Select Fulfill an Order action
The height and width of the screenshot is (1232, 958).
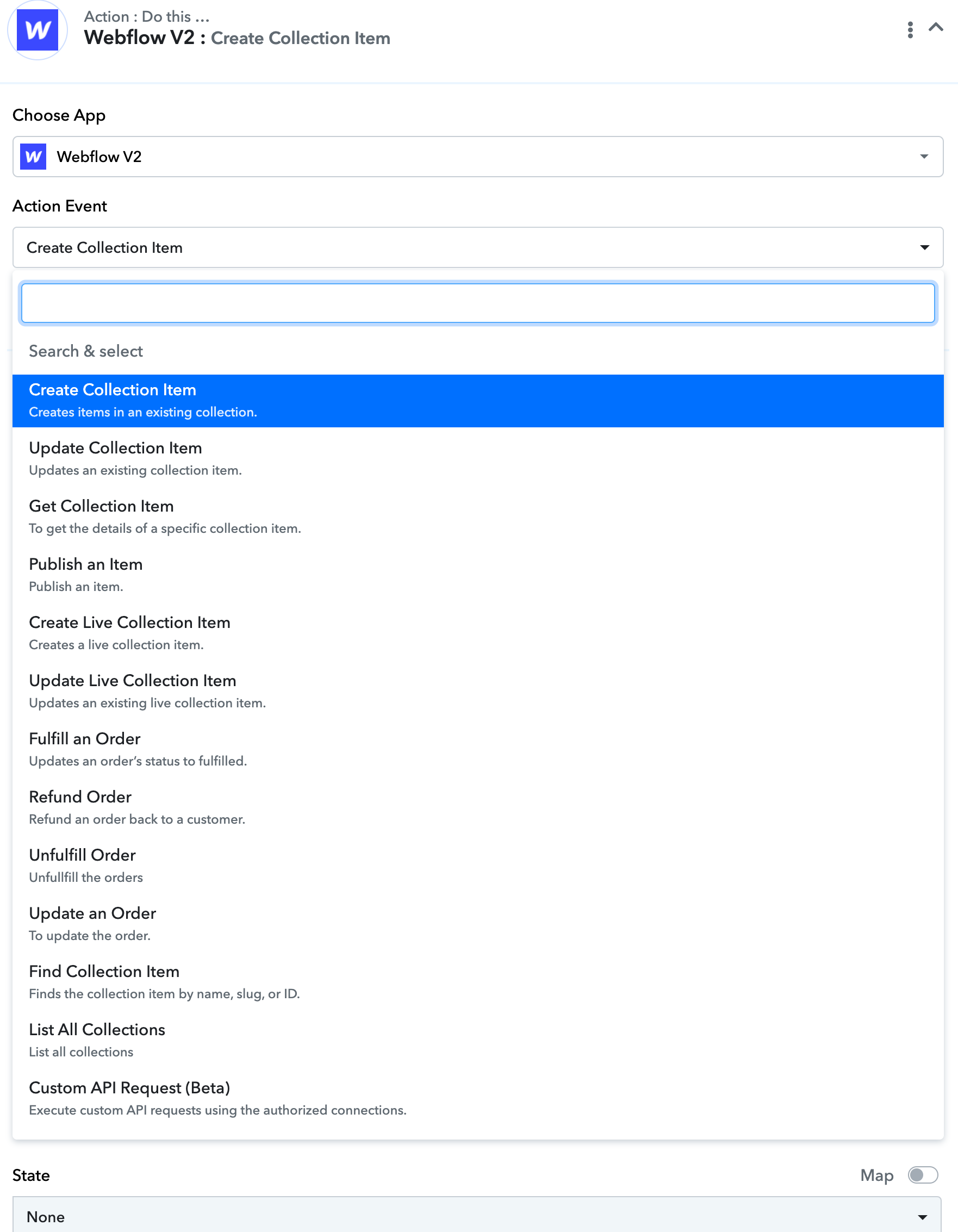[478, 749]
